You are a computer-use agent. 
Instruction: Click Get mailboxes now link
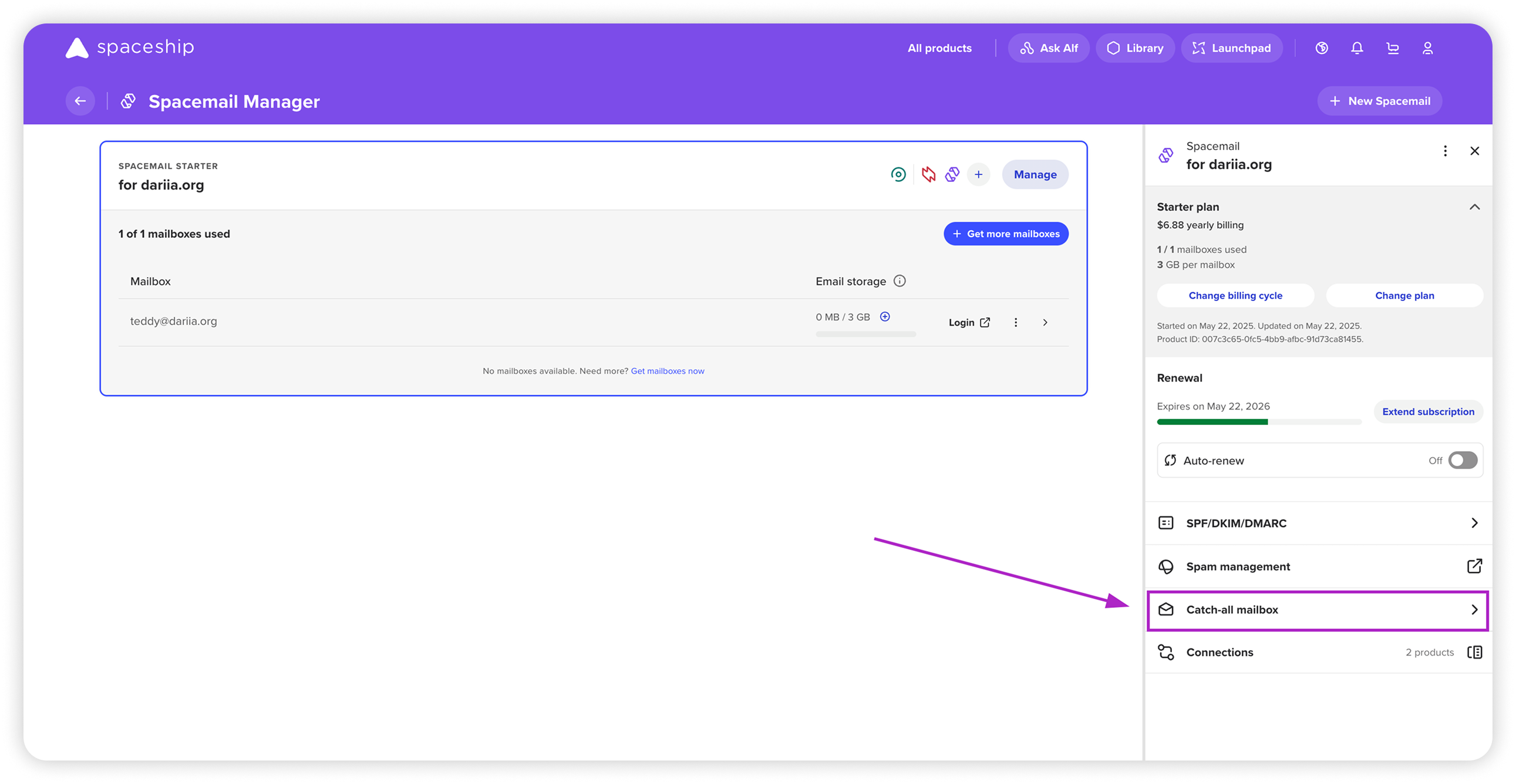point(668,371)
